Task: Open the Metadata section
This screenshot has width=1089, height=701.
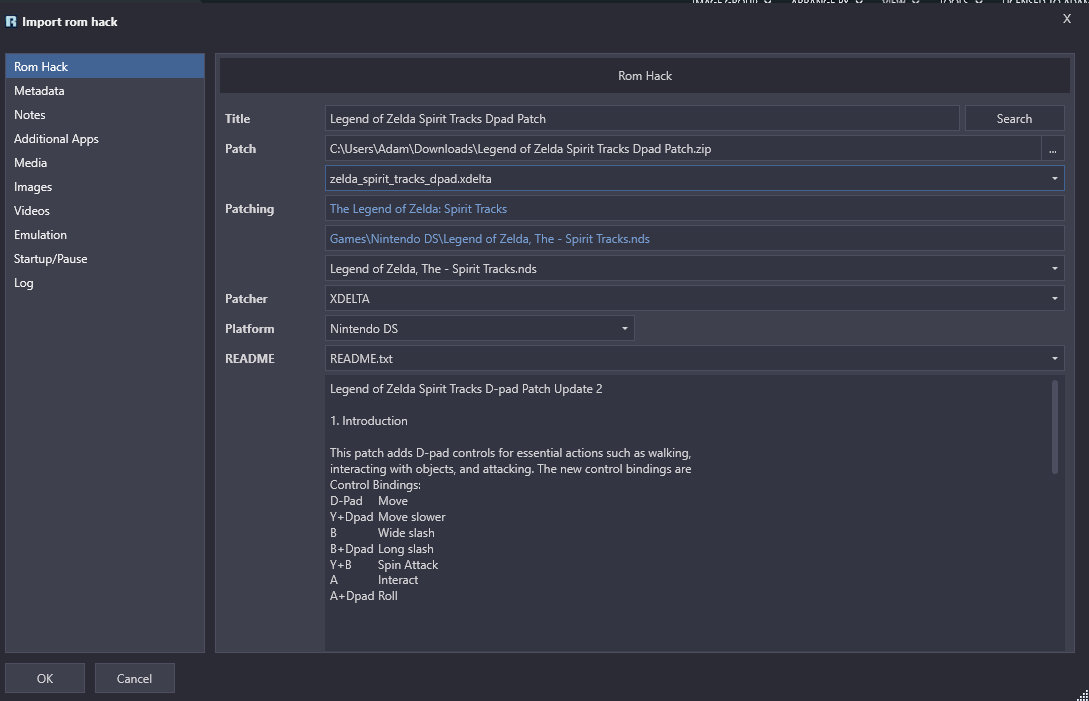Action: [x=105, y=91]
